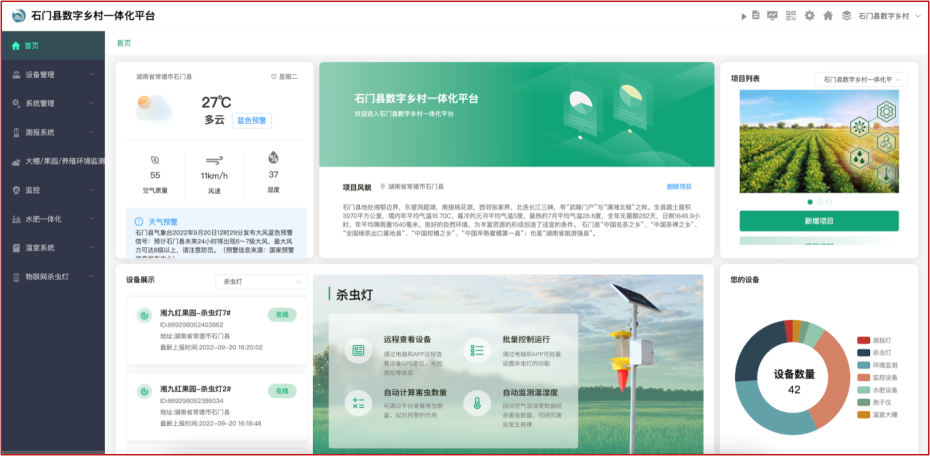Click device title 湘九红果园-杀虫灯7#
Viewport: 930px width, 456px height.
pyautogui.click(x=195, y=312)
